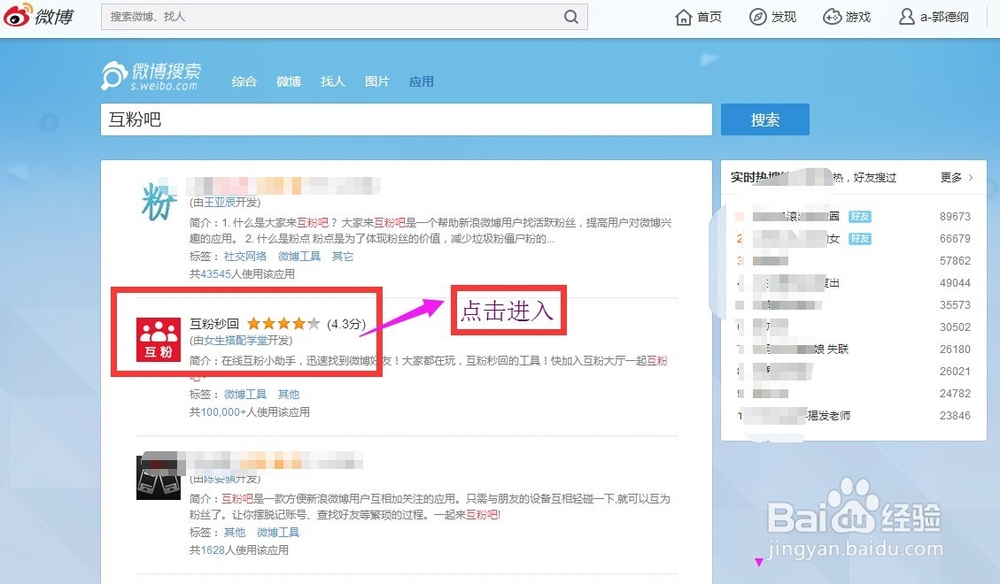The image size is (1000, 584).
Task: Open the user profile icon for a-郭德纲
Action: coord(906,17)
